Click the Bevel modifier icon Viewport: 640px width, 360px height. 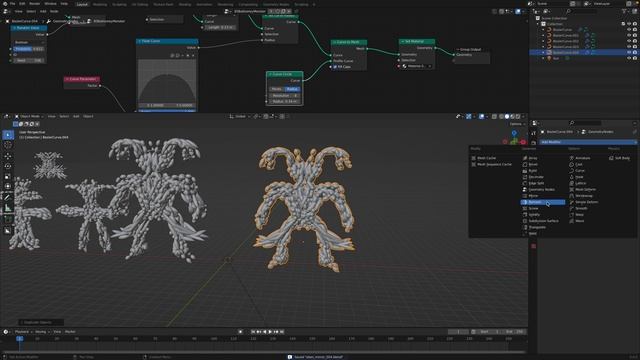pos(525,164)
